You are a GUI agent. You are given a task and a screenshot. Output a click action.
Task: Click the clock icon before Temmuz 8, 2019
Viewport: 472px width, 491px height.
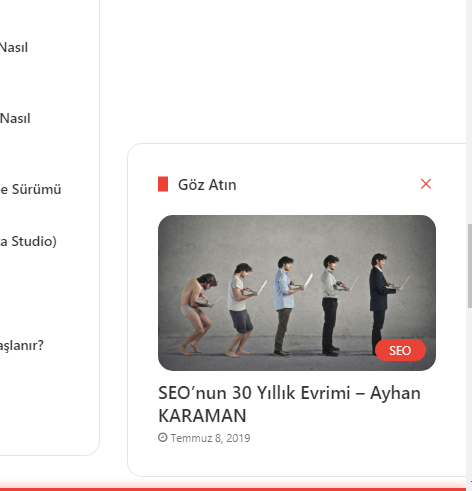point(162,437)
